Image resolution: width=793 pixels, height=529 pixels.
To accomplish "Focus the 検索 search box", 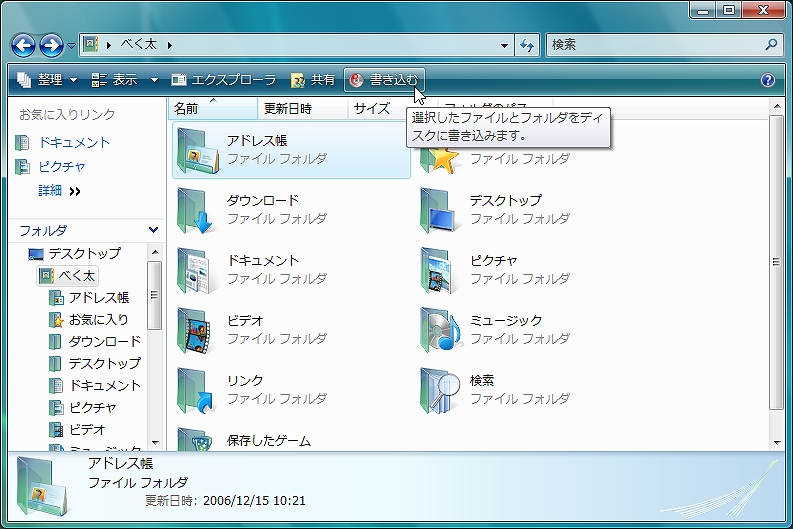I will [655, 45].
